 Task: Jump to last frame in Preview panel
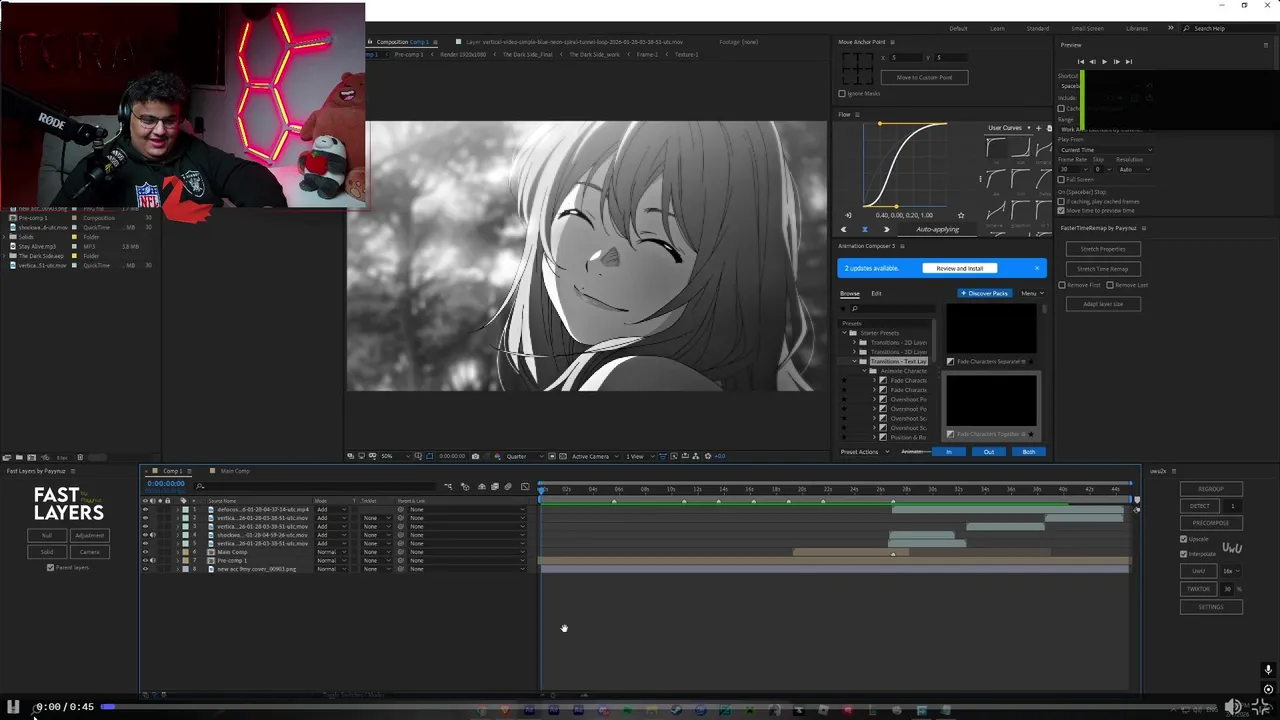pos(1129,62)
